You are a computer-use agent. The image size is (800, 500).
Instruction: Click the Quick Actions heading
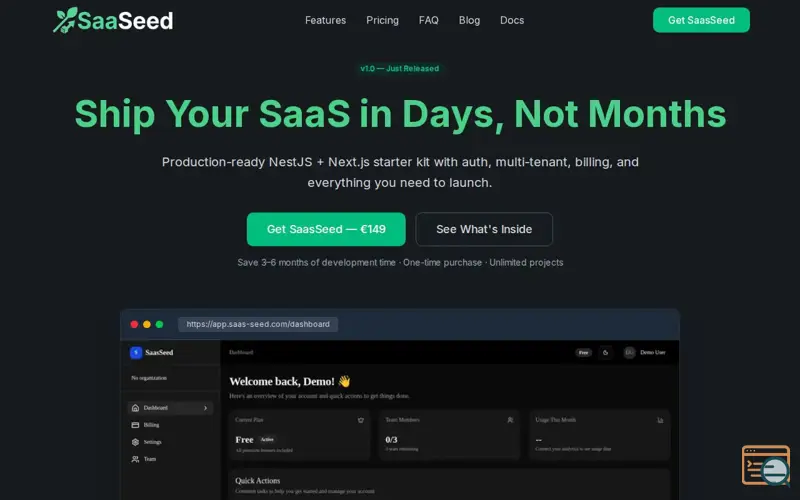click(x=258, y=481)
